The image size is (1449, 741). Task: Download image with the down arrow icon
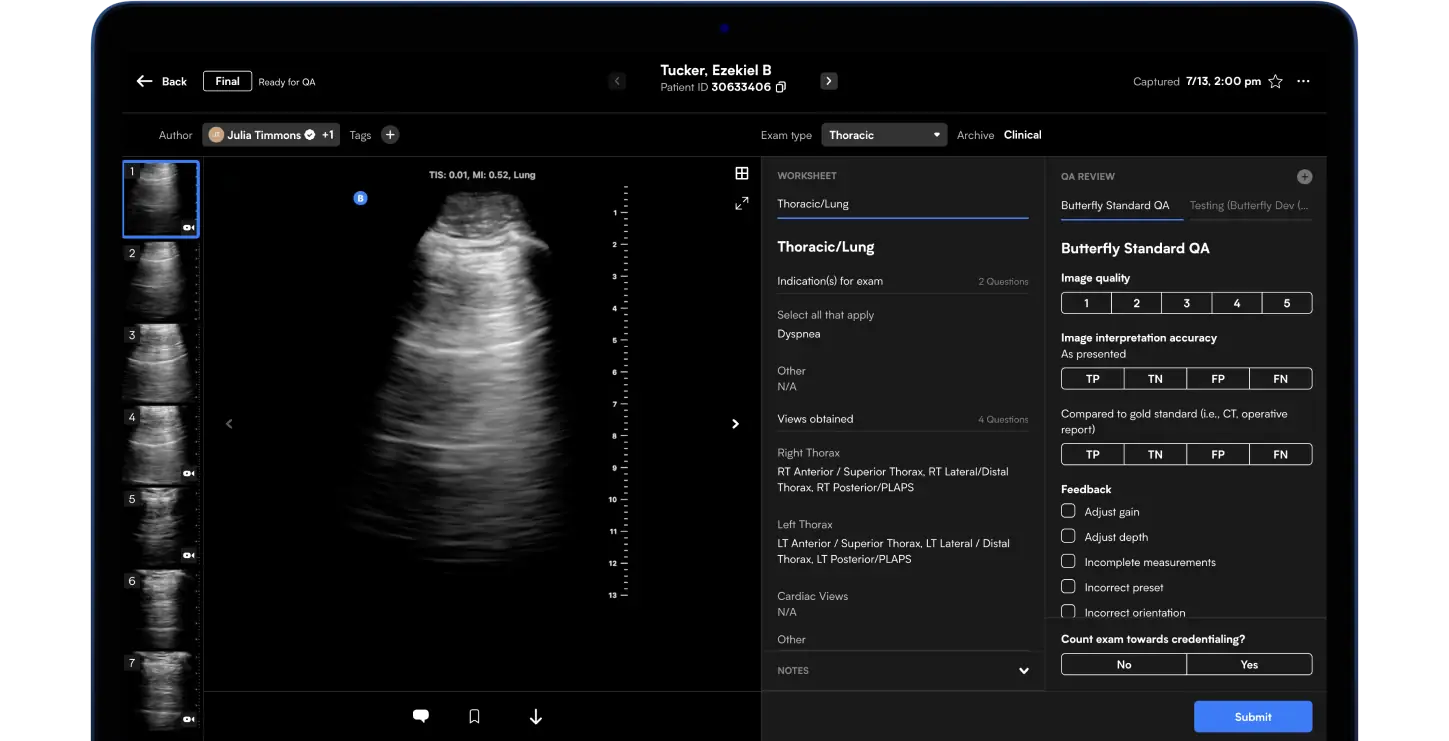[535, 716]
